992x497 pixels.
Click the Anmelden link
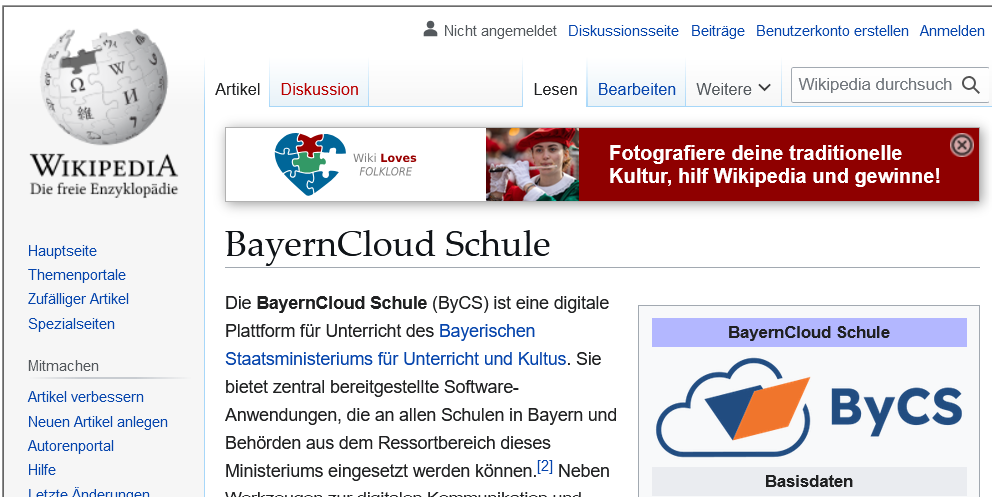(x=952, y=31)
